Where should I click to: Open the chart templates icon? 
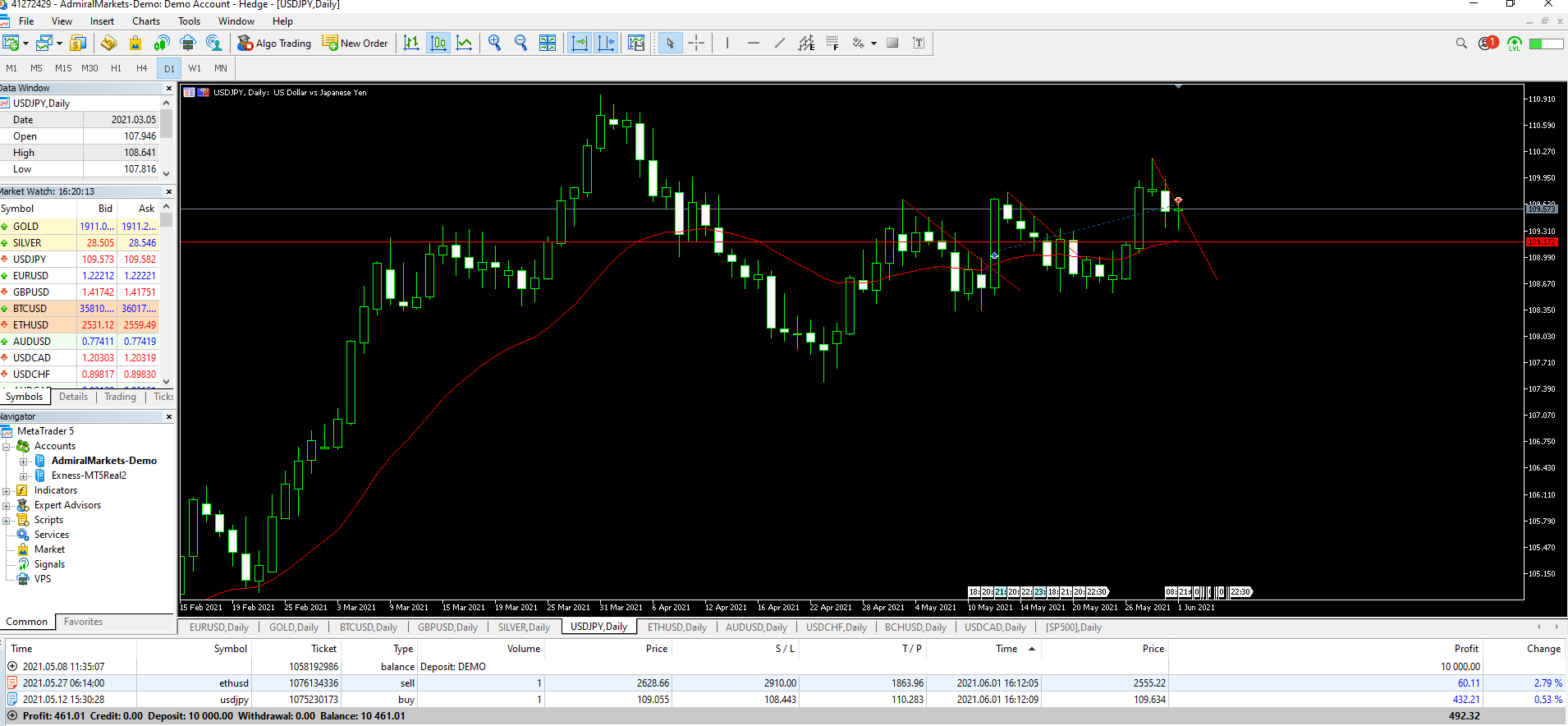coord(636,43)
